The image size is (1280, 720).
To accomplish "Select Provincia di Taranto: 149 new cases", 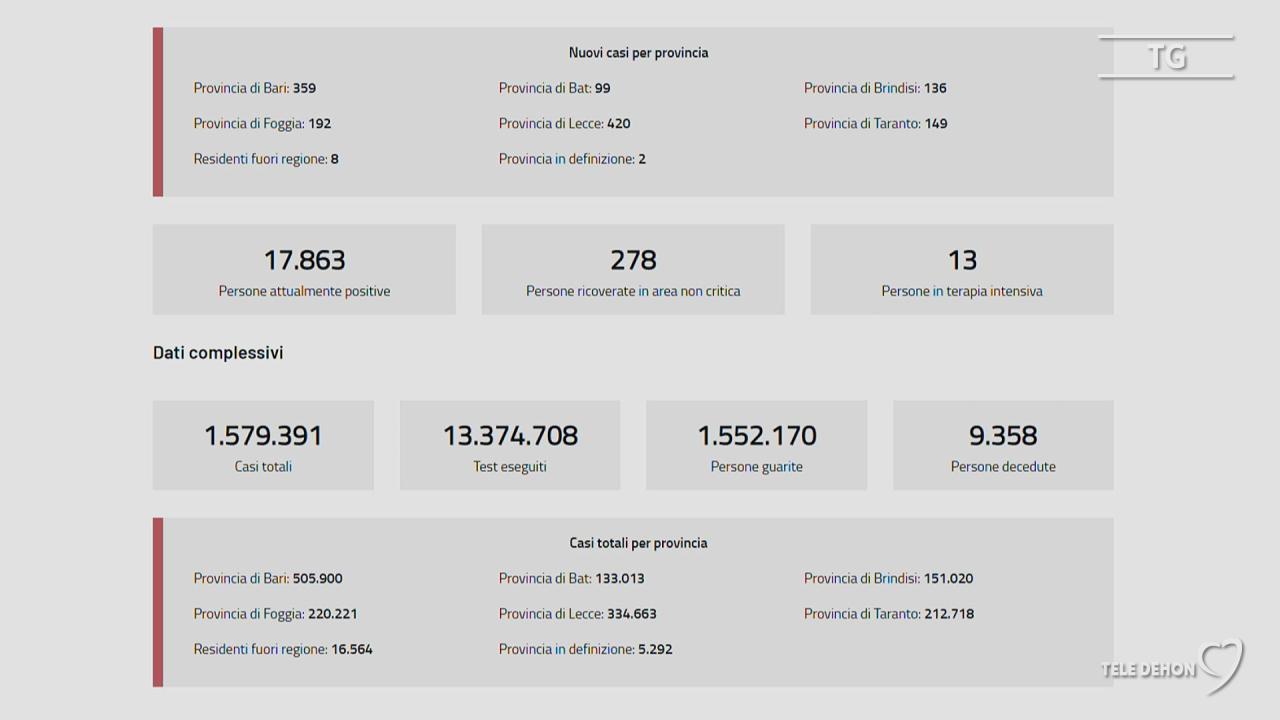I will coord(876,124).
